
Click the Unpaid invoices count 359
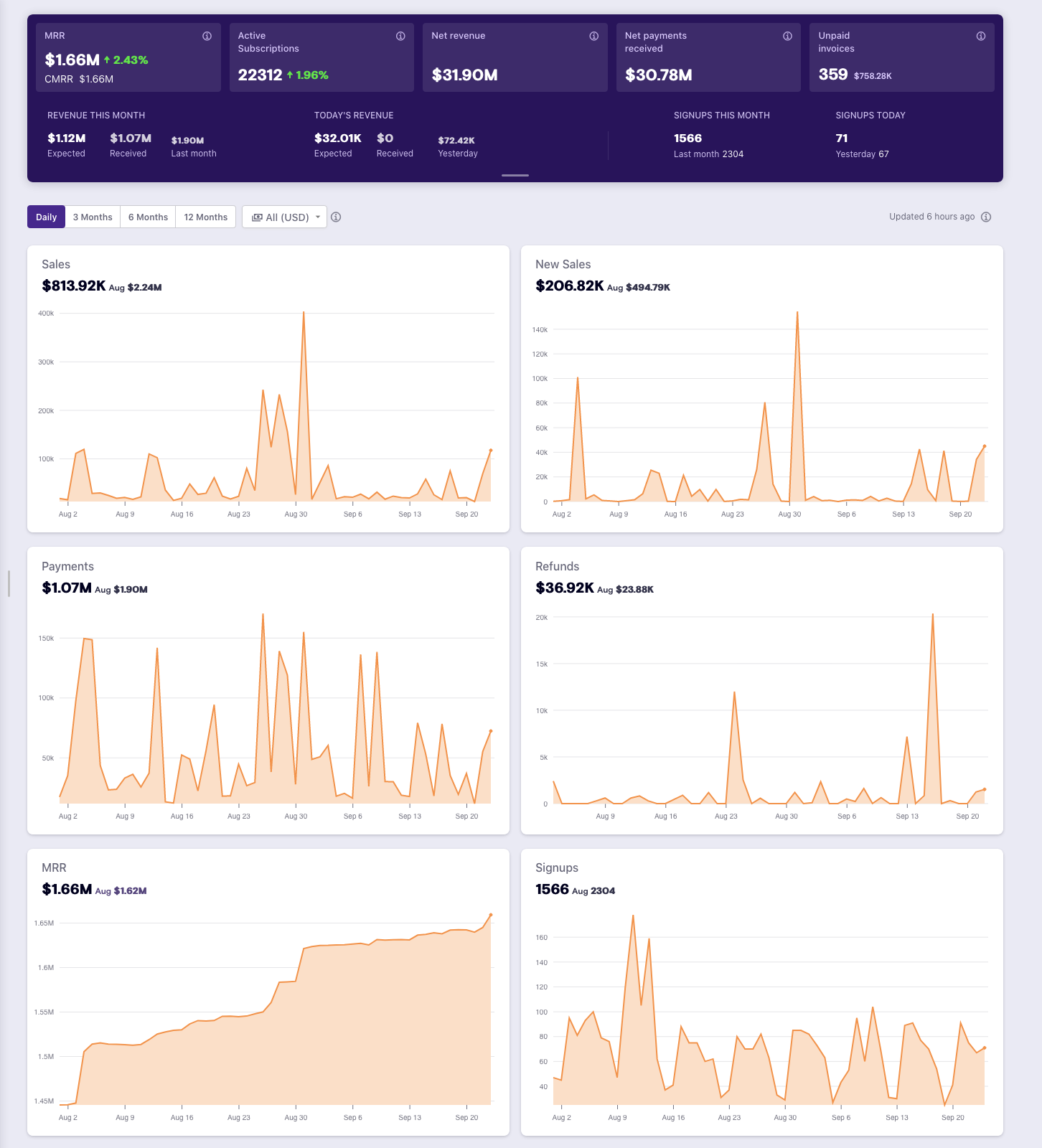click(x=832, y=75)
